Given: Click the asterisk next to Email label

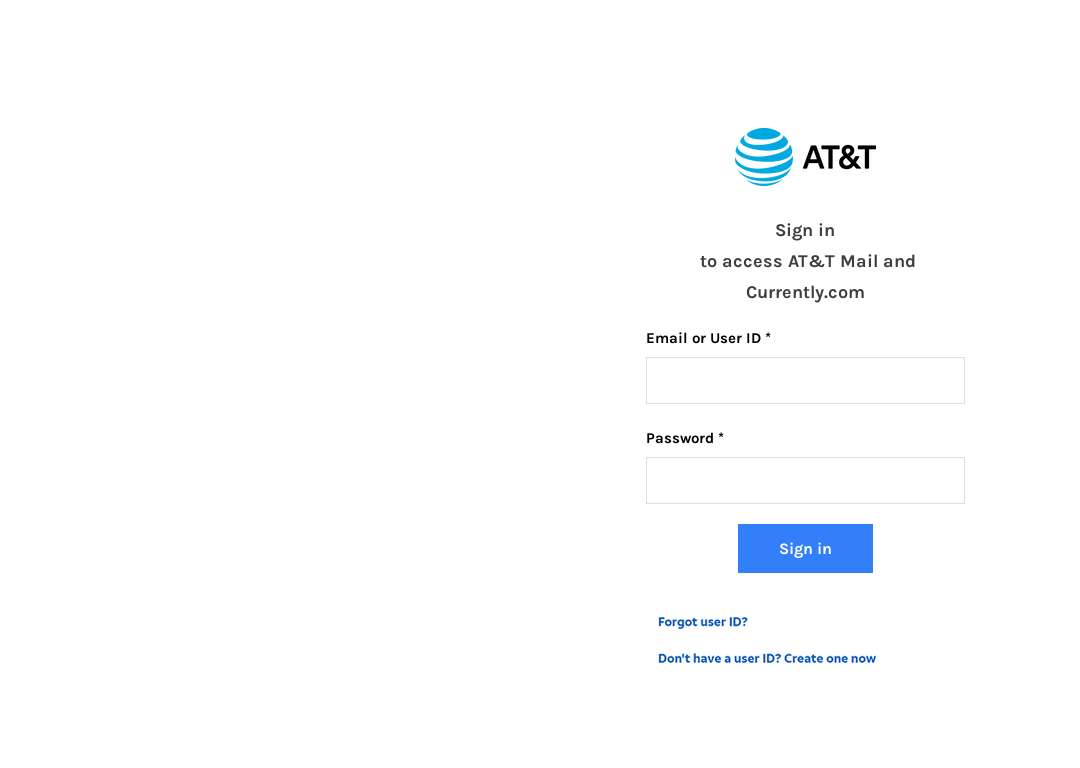Looking at the screenshot, I should pos(768,336).
